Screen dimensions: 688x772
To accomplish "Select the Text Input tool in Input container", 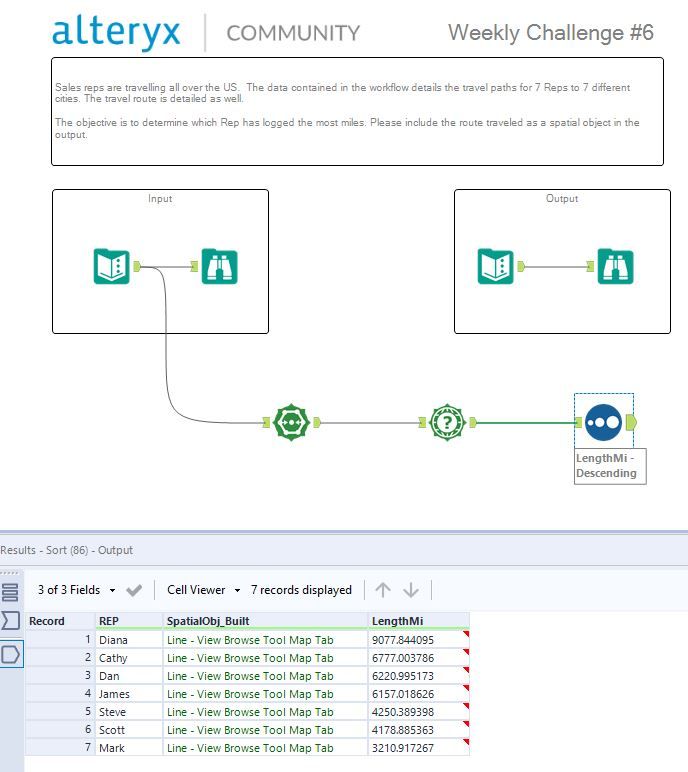I will (x=112, y=266).
